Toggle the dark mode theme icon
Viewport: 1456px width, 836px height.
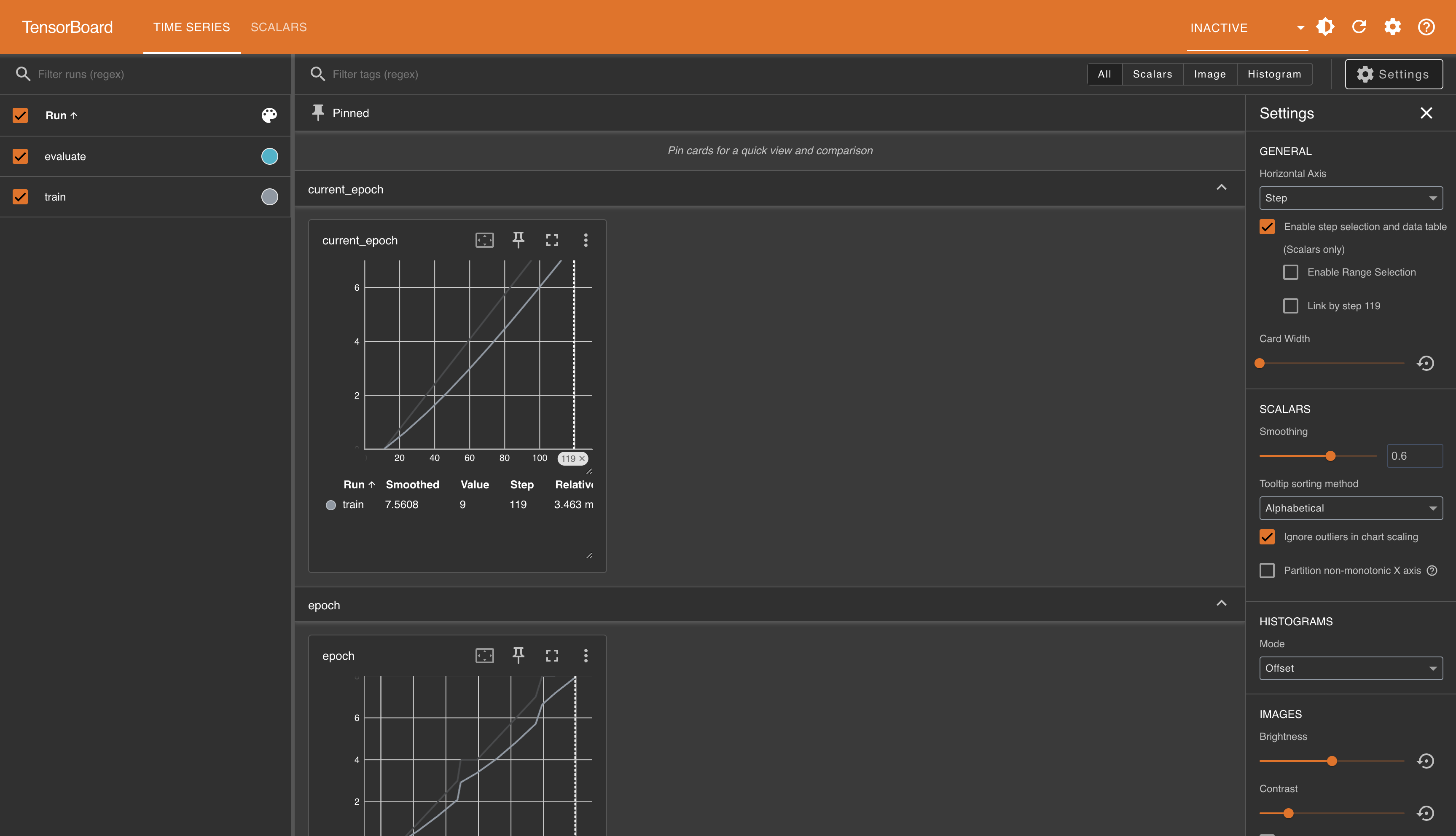coord(1325,27)
